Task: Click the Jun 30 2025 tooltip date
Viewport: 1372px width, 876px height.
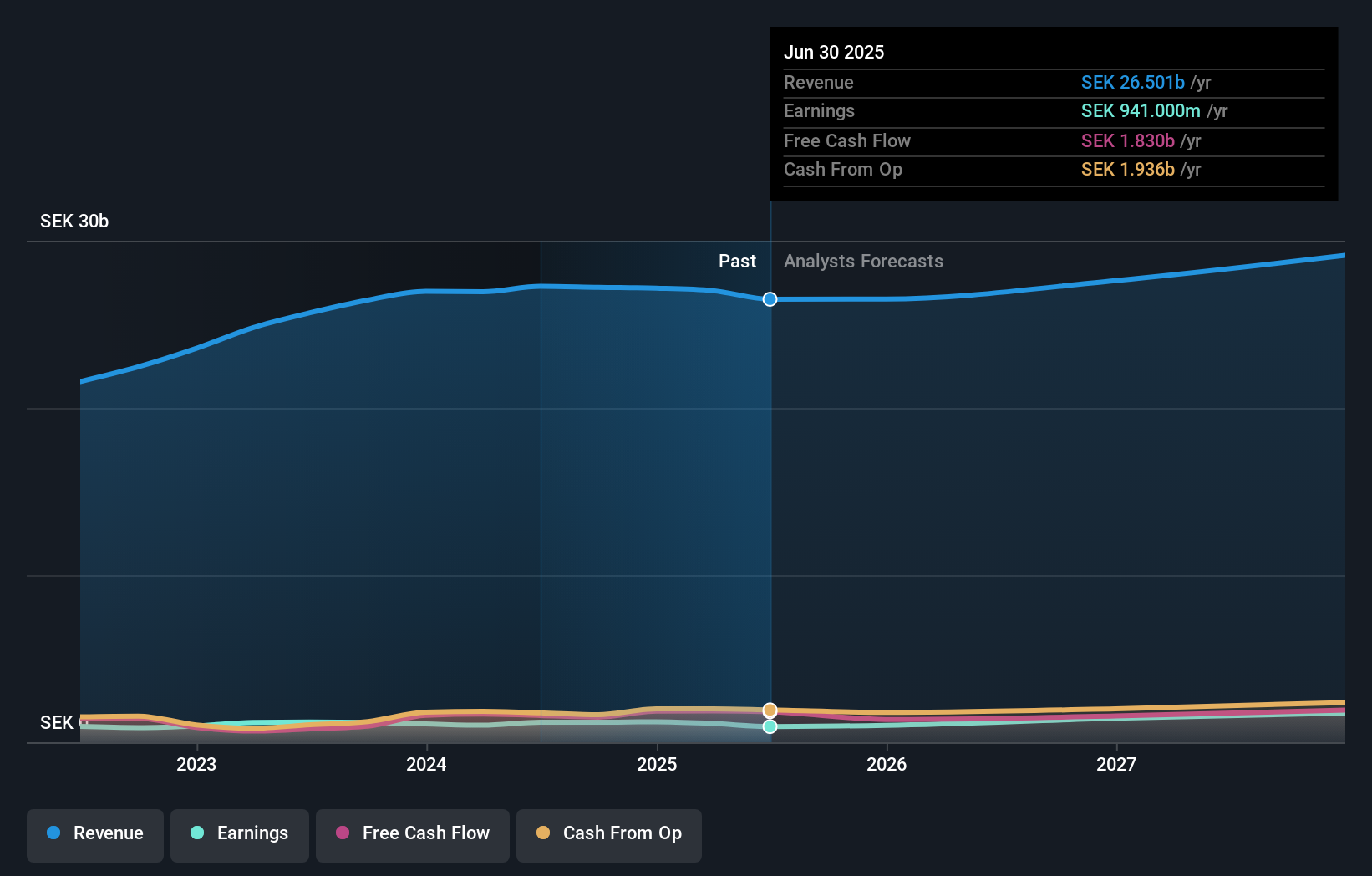Action: (x=834, y=53)
